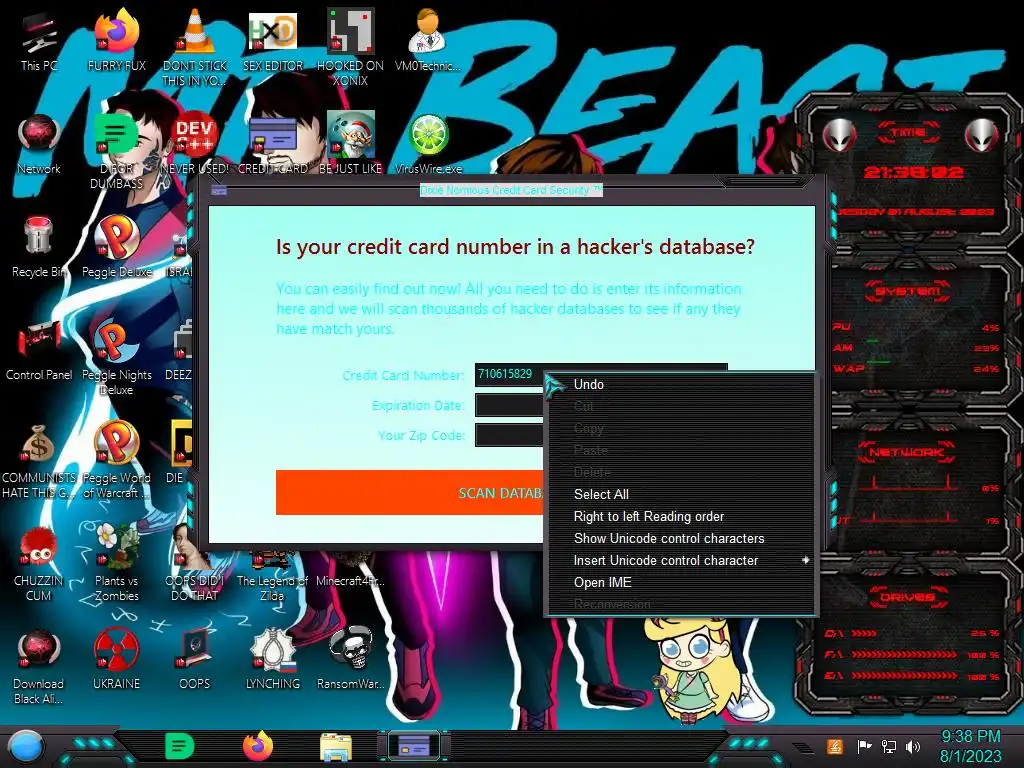This screenshot has height=768, width=1024.
Task: Open File Explorer from taskbar
Action: click(336, 747)
